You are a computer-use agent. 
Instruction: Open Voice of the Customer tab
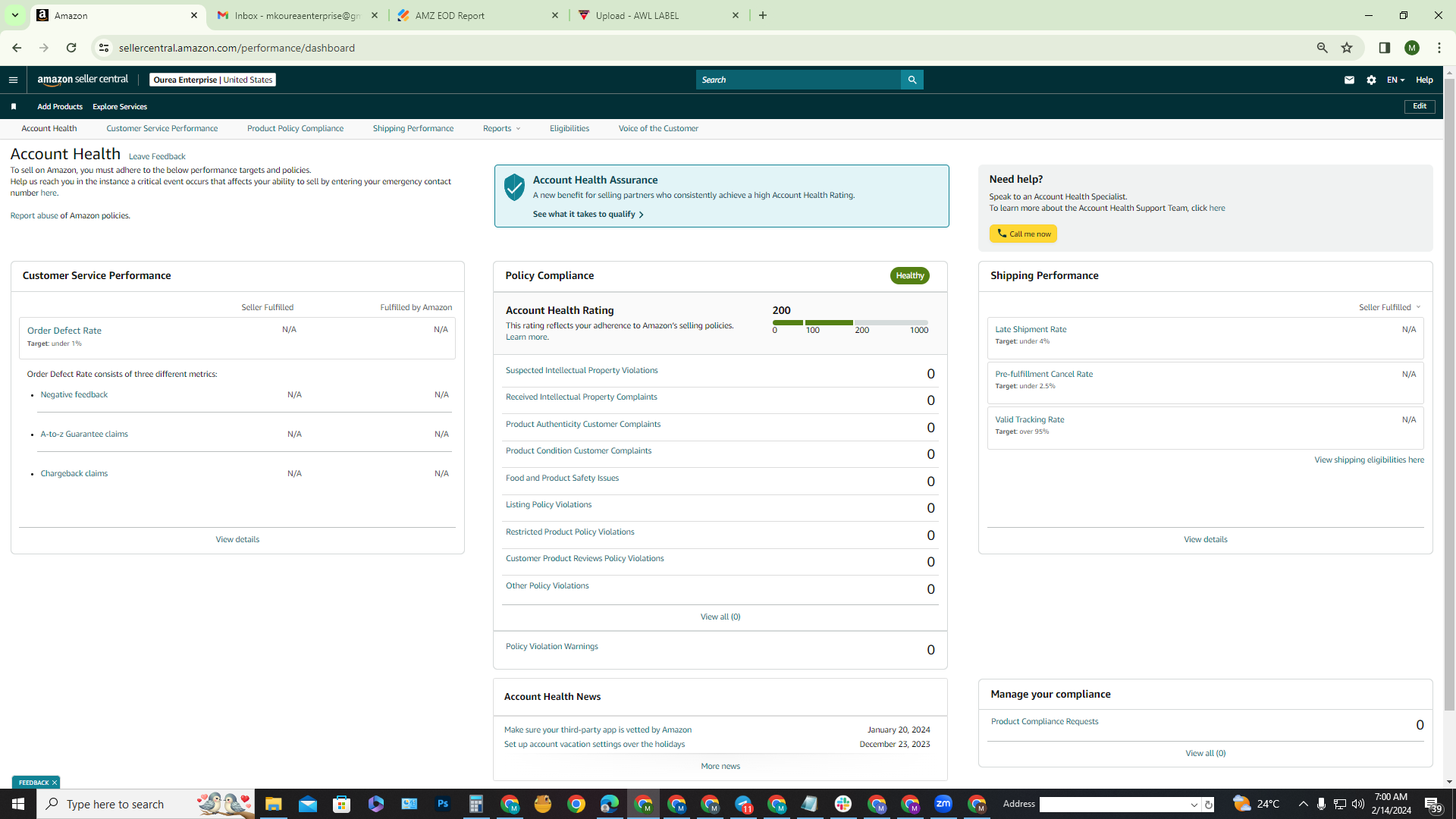(x=658, y=129)
